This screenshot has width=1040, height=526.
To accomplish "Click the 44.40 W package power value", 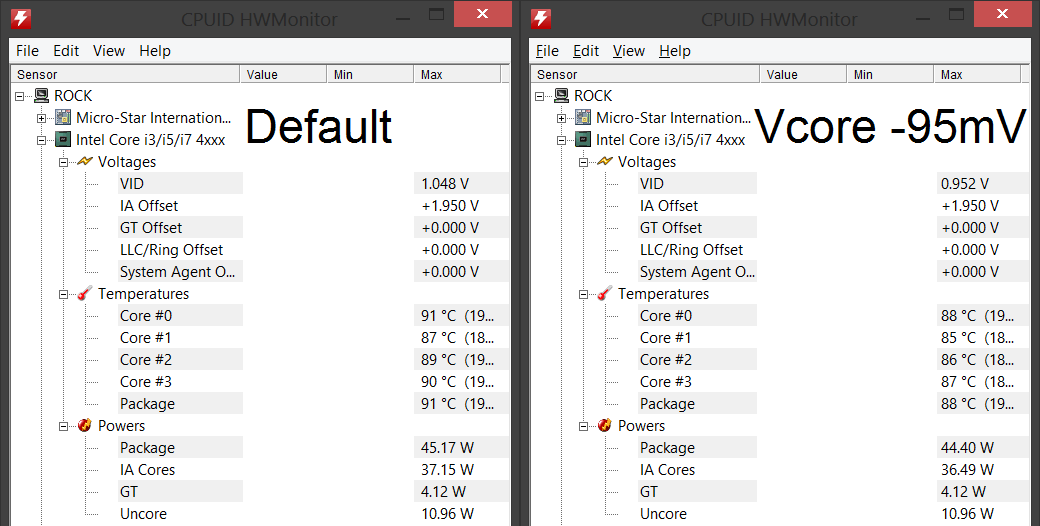I will point(967,448).
